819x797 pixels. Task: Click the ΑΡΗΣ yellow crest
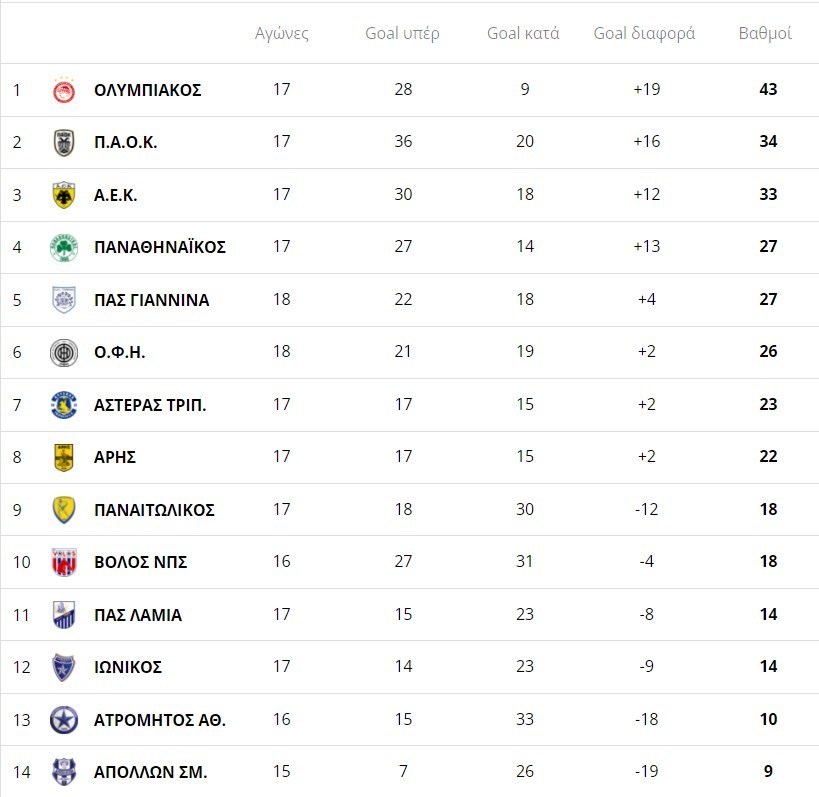(64, 457)
